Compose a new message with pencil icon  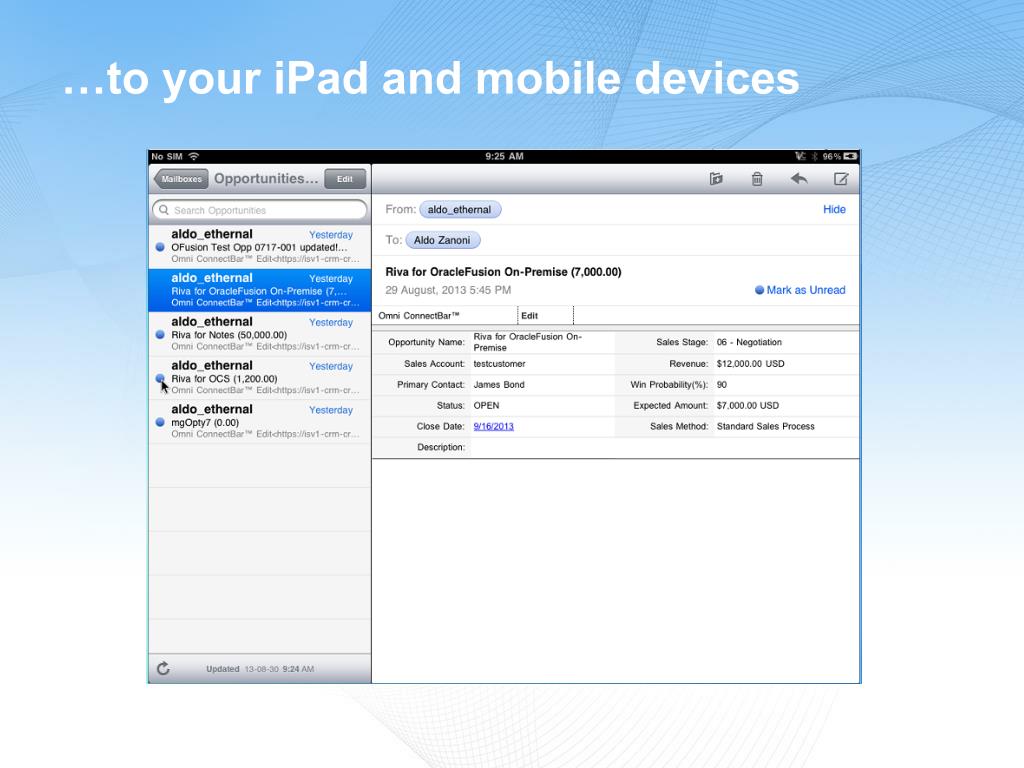(841, 178)
